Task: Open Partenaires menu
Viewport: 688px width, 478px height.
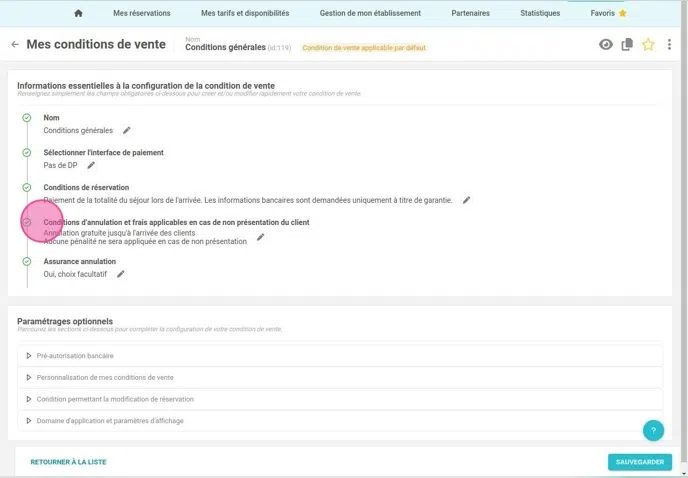Action: tap(470, 13)
